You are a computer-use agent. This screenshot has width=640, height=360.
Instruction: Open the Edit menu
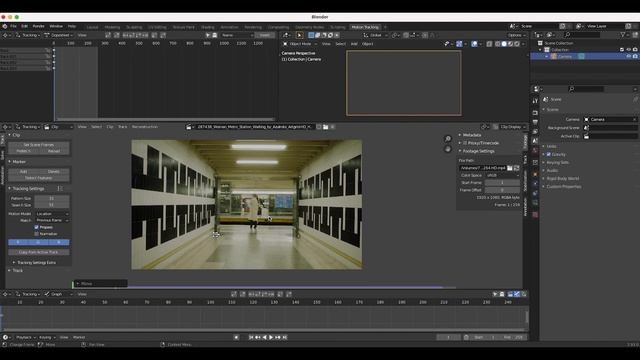coord(24,26)
